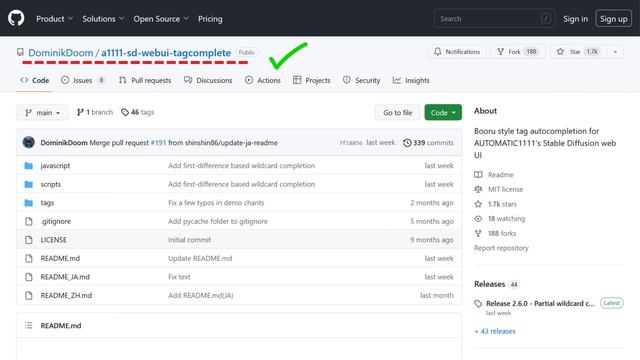Click the README.md file icon in file list

pos(29,258)
